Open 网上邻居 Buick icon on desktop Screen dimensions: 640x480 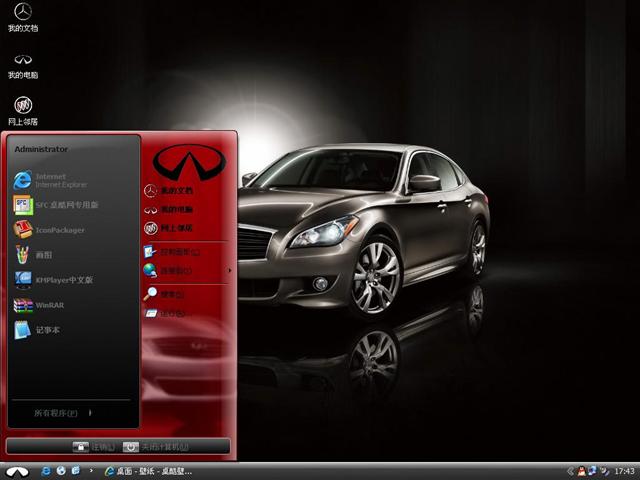23,111
